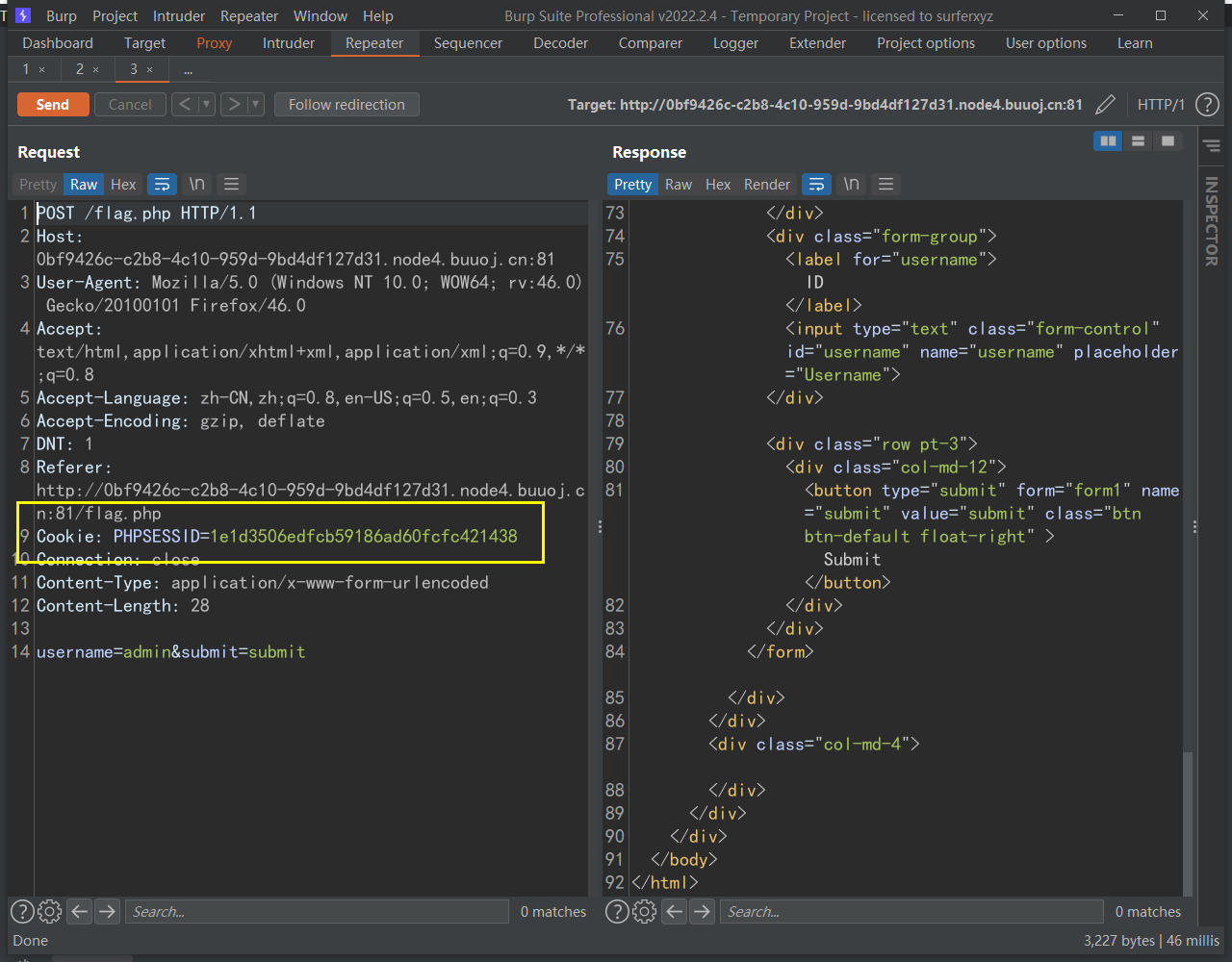This screenshot has height=962, width=1232.
Task: Click the Cancel button
Action: click(130, 105)
